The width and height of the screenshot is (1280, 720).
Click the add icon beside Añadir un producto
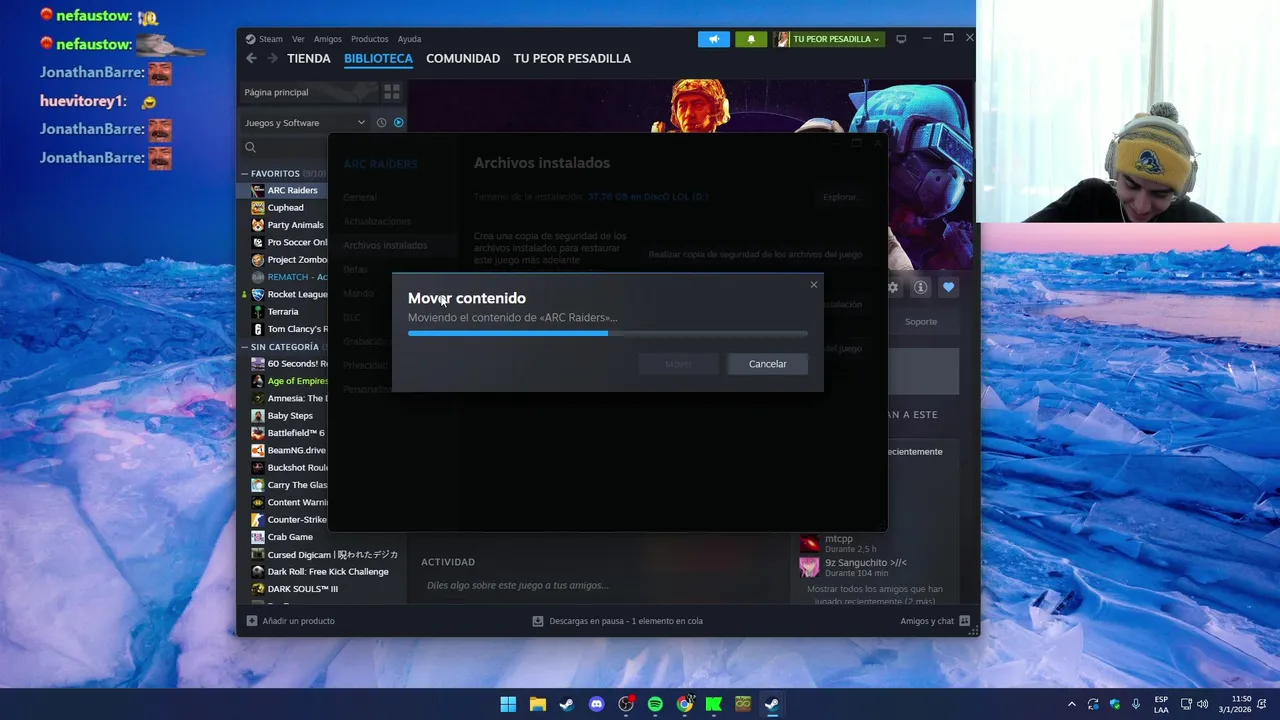pyautogui.click(x=252, y=621)
